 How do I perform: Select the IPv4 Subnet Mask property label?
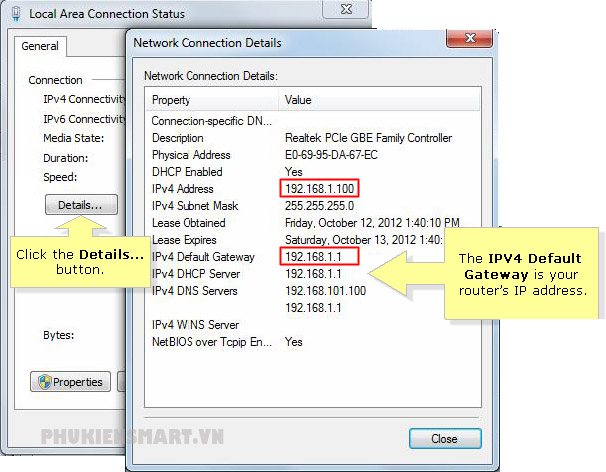coord(195,206)
